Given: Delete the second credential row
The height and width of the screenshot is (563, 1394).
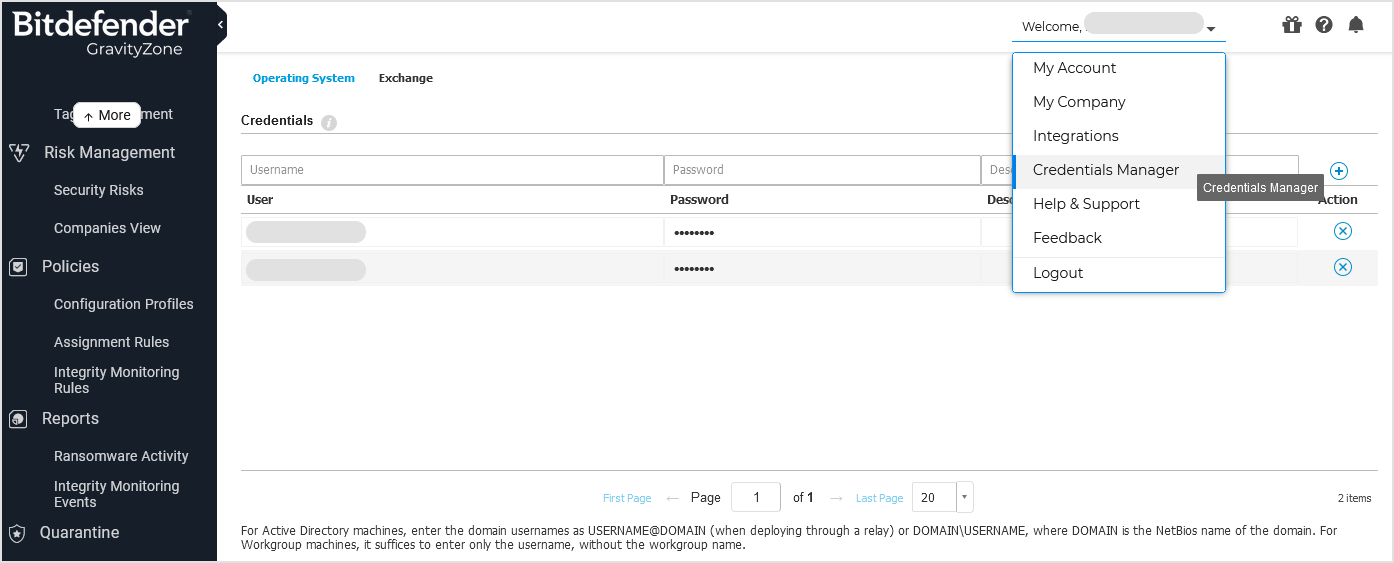Looking at the screenshot, I should pos(1343,267).
